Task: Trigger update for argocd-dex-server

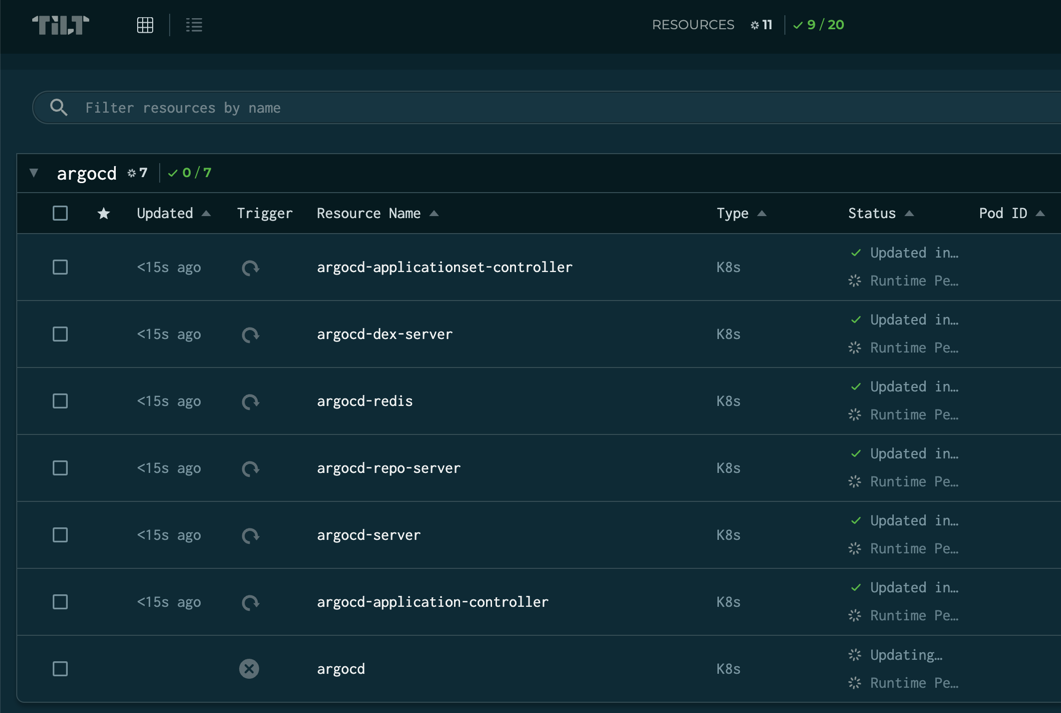Action: coord(250,335)
